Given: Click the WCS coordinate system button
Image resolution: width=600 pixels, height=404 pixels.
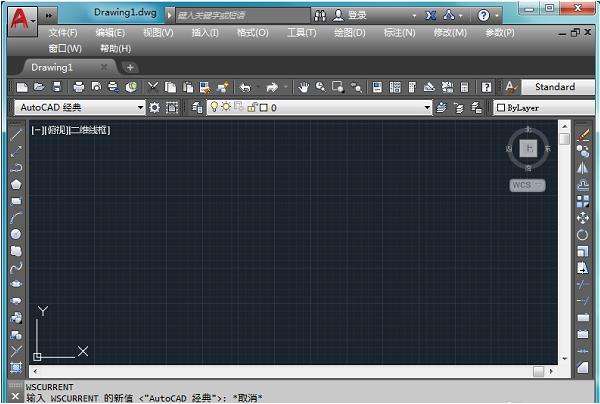Looking at the screenshot, I should click(527, 185).
